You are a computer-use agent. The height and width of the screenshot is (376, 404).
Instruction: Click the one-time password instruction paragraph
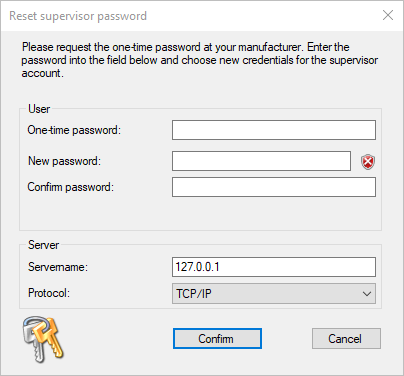coord(200,60)
